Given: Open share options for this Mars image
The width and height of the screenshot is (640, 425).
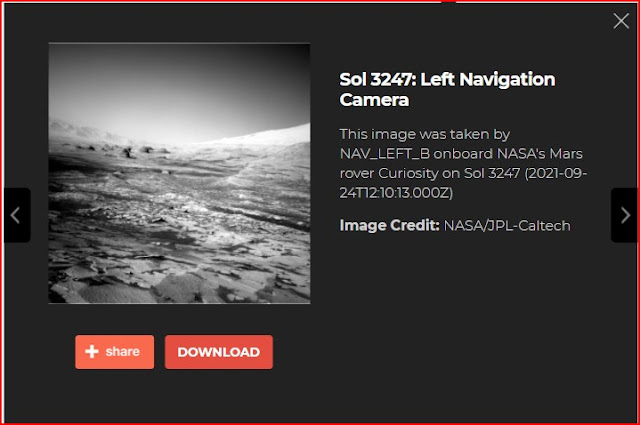Looking at the screenshot, I should [x=115, y=352].
